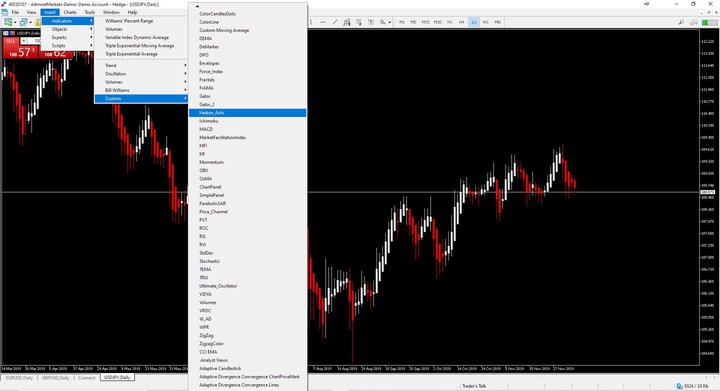Click the search magnifier icon
This screenshot has height=391, width=720.
681,22
